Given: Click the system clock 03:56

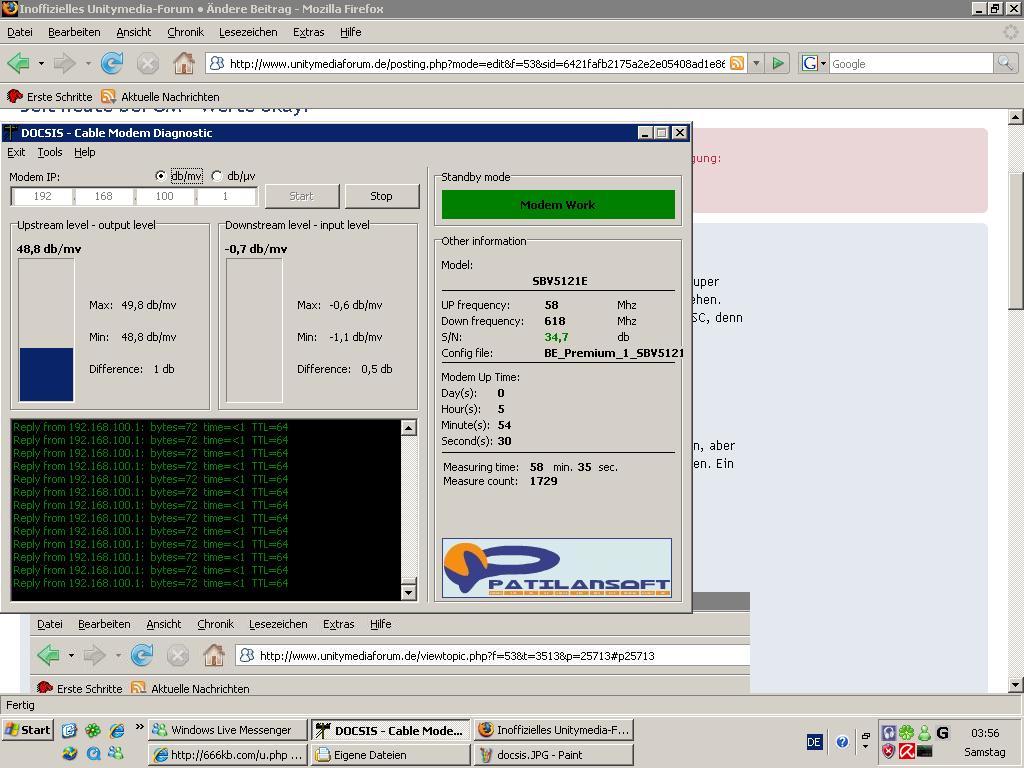Looking at the screenshot, I should point(985,733).
